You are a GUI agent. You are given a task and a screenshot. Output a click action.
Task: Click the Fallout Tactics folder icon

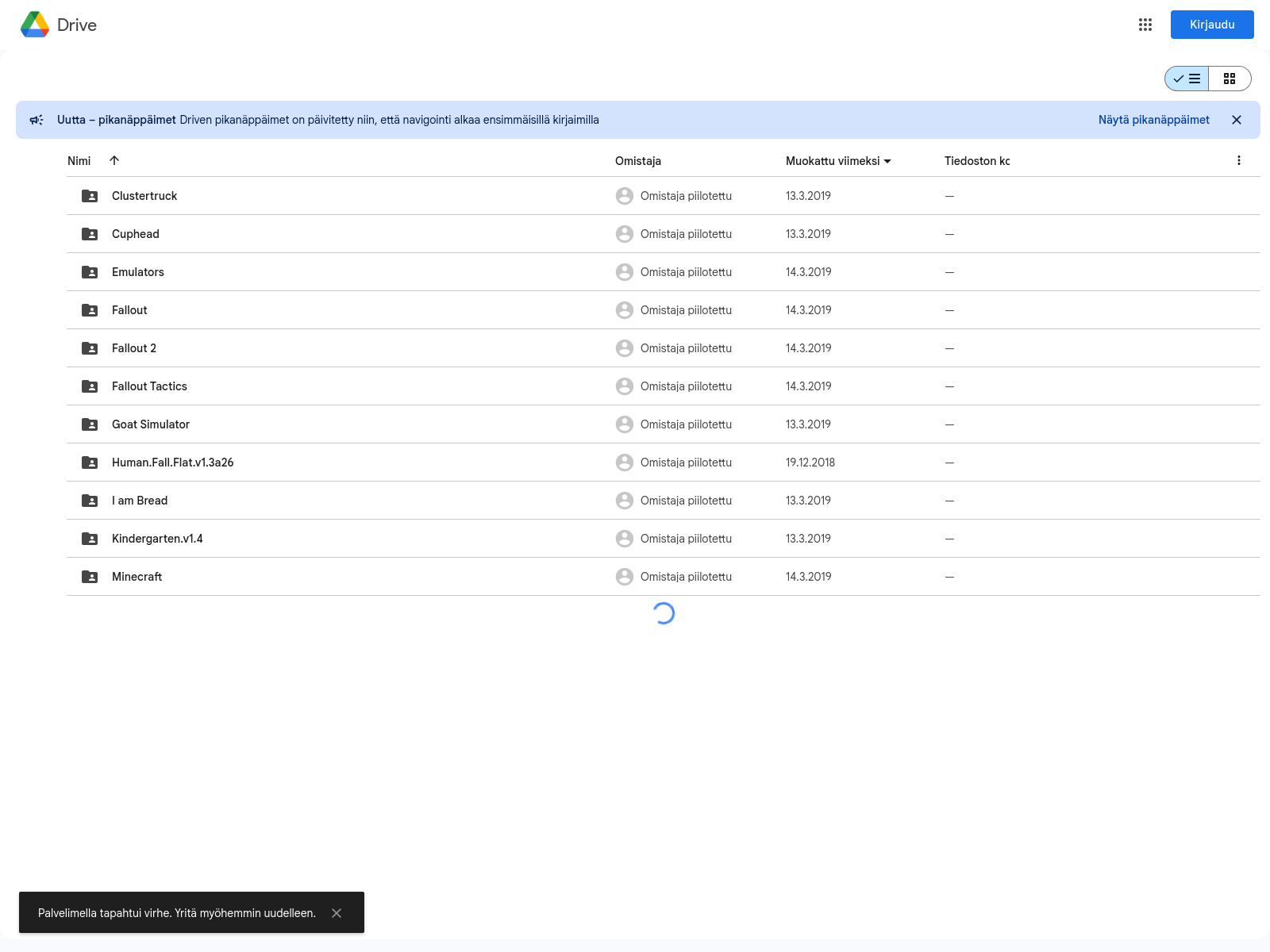pos(90,386)
